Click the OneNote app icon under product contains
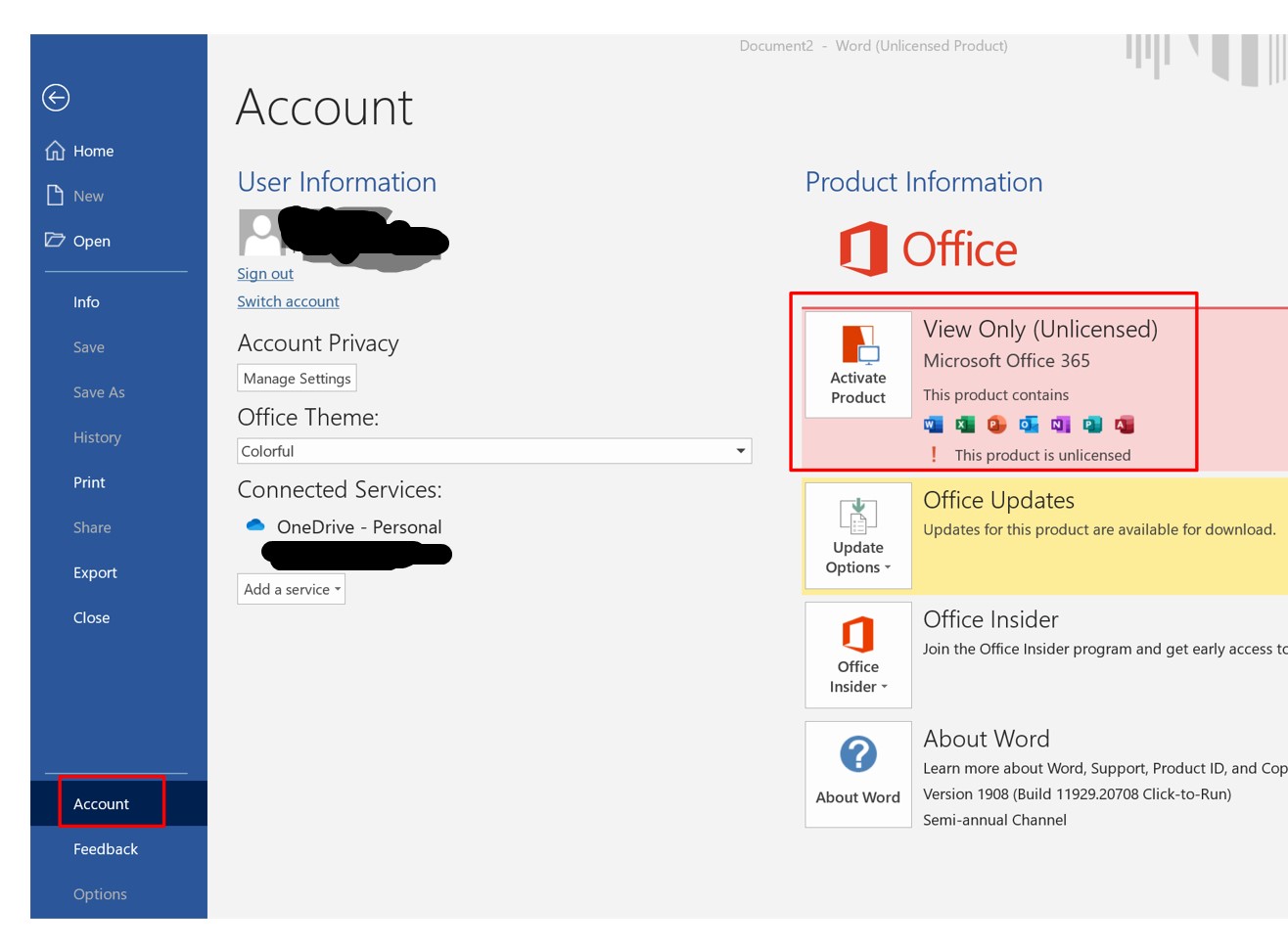The width and height of the screenshot is (1288, 949). 1060,424
